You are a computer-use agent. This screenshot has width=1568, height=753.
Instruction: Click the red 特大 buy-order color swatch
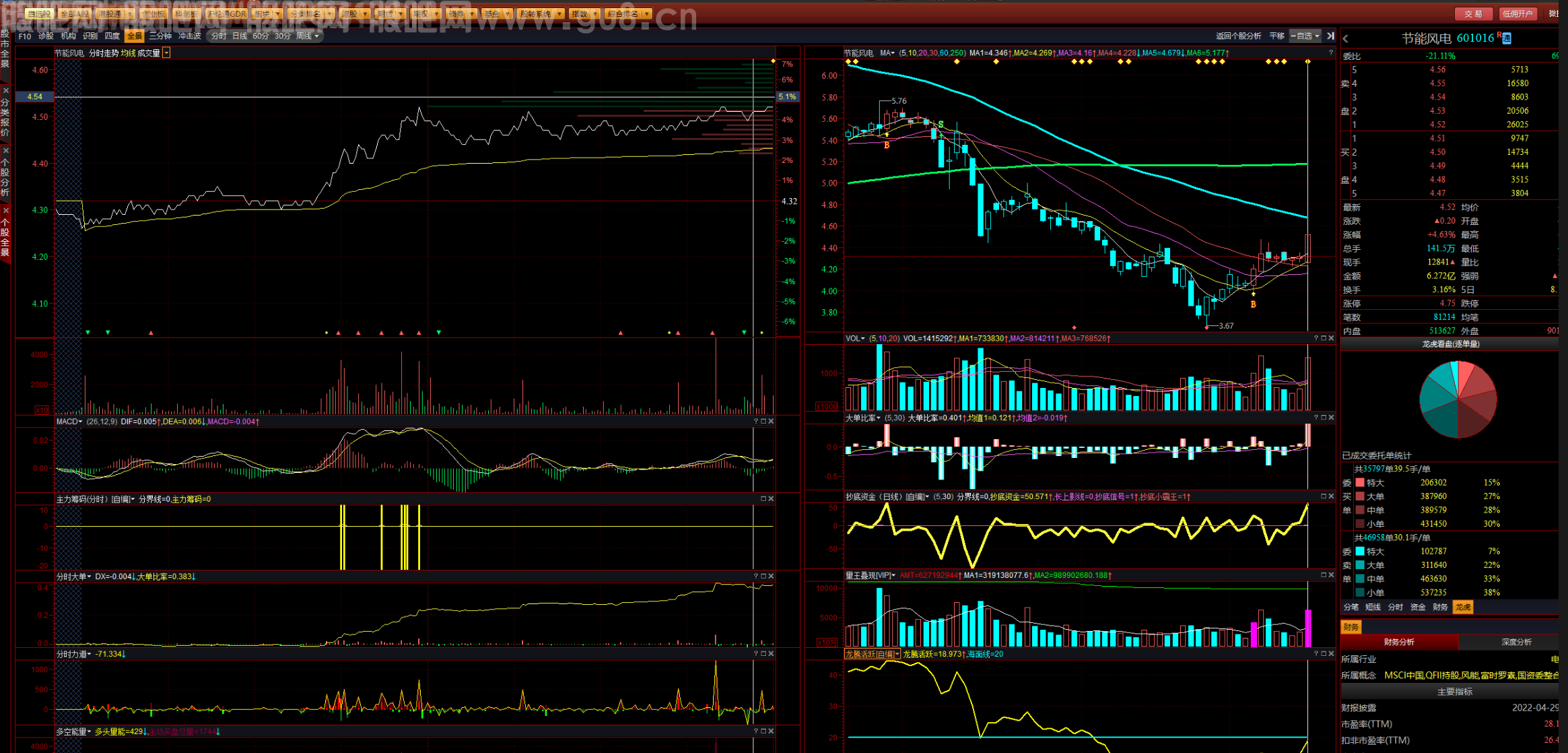click(1359, 482)
